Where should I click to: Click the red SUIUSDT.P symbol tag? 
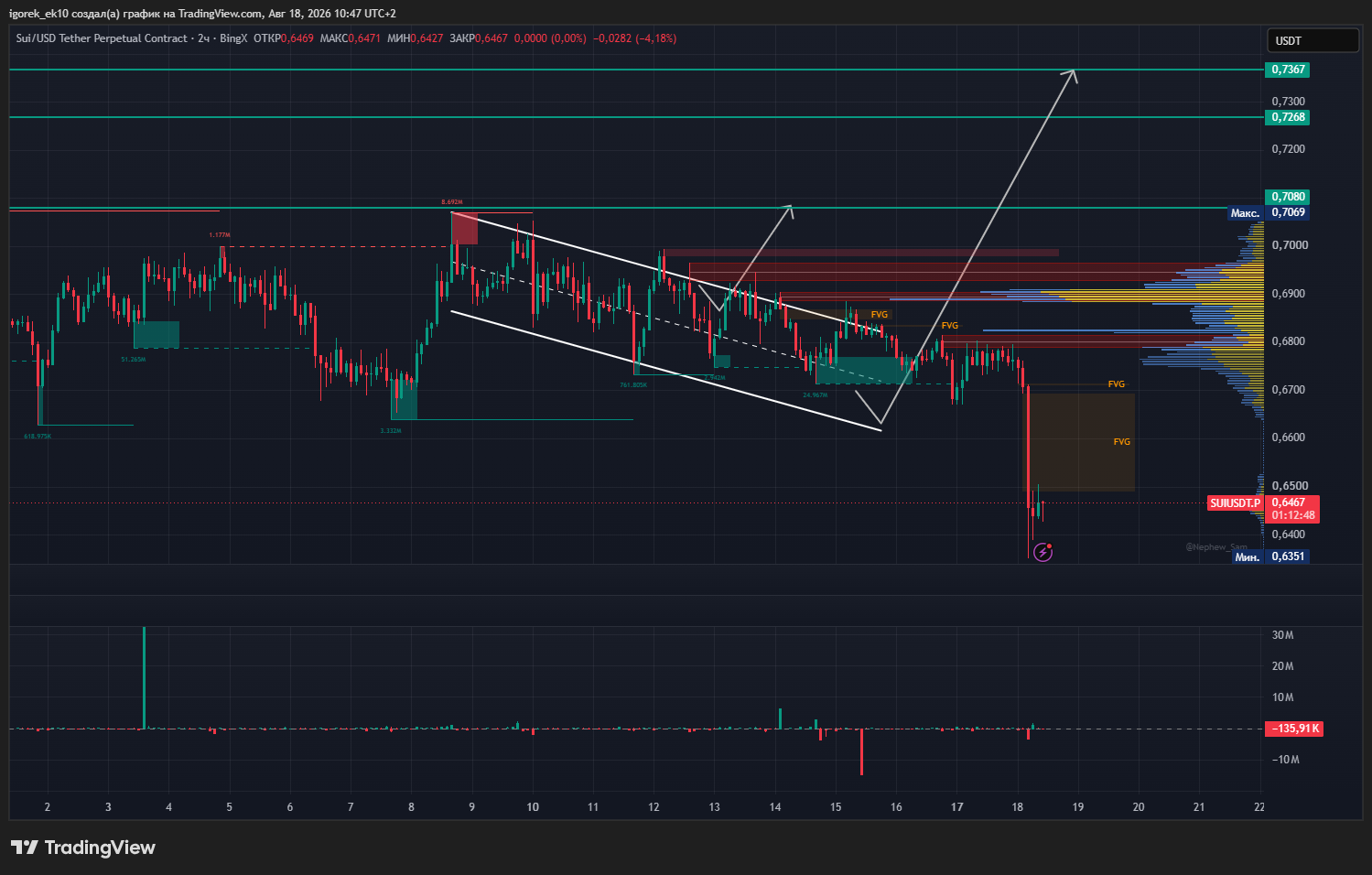pyautogui.click(x=1235, y=502)
